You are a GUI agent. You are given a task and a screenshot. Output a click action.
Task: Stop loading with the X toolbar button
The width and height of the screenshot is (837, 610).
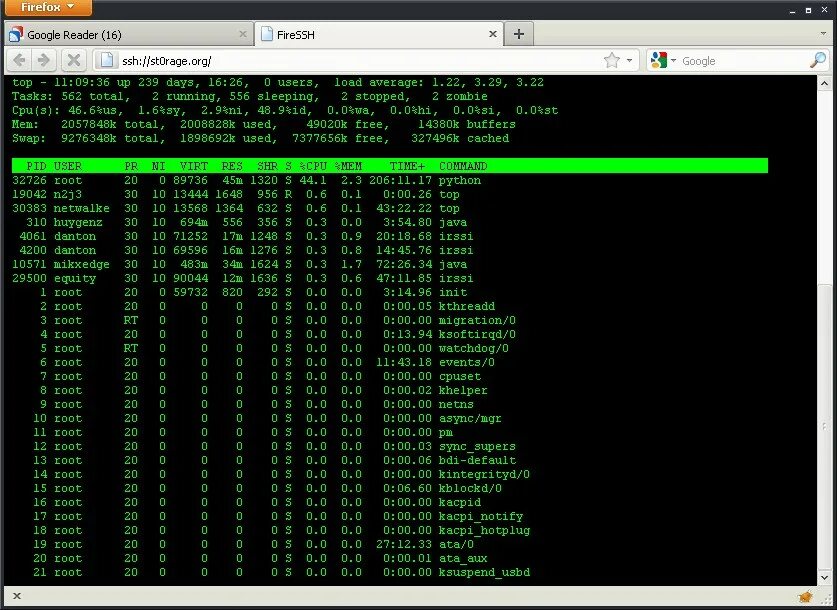point(74,60)
